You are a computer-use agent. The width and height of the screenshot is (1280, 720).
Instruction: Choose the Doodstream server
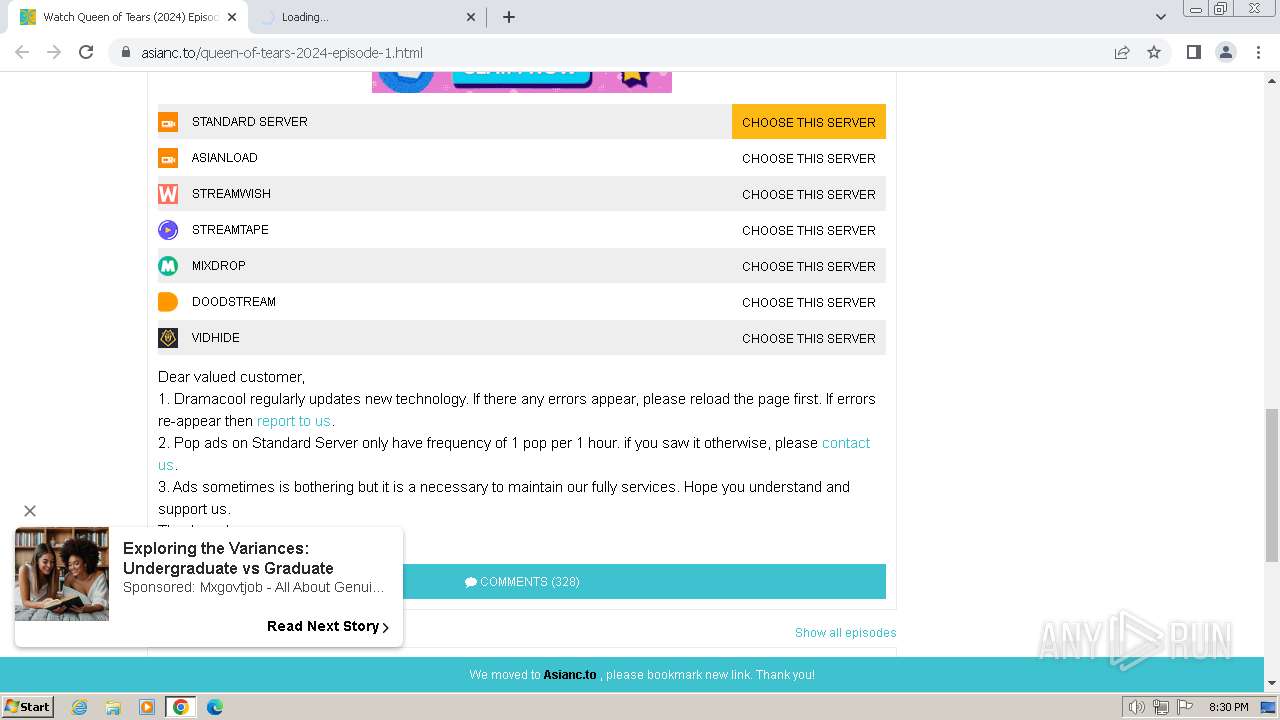(x=809, y=302)
